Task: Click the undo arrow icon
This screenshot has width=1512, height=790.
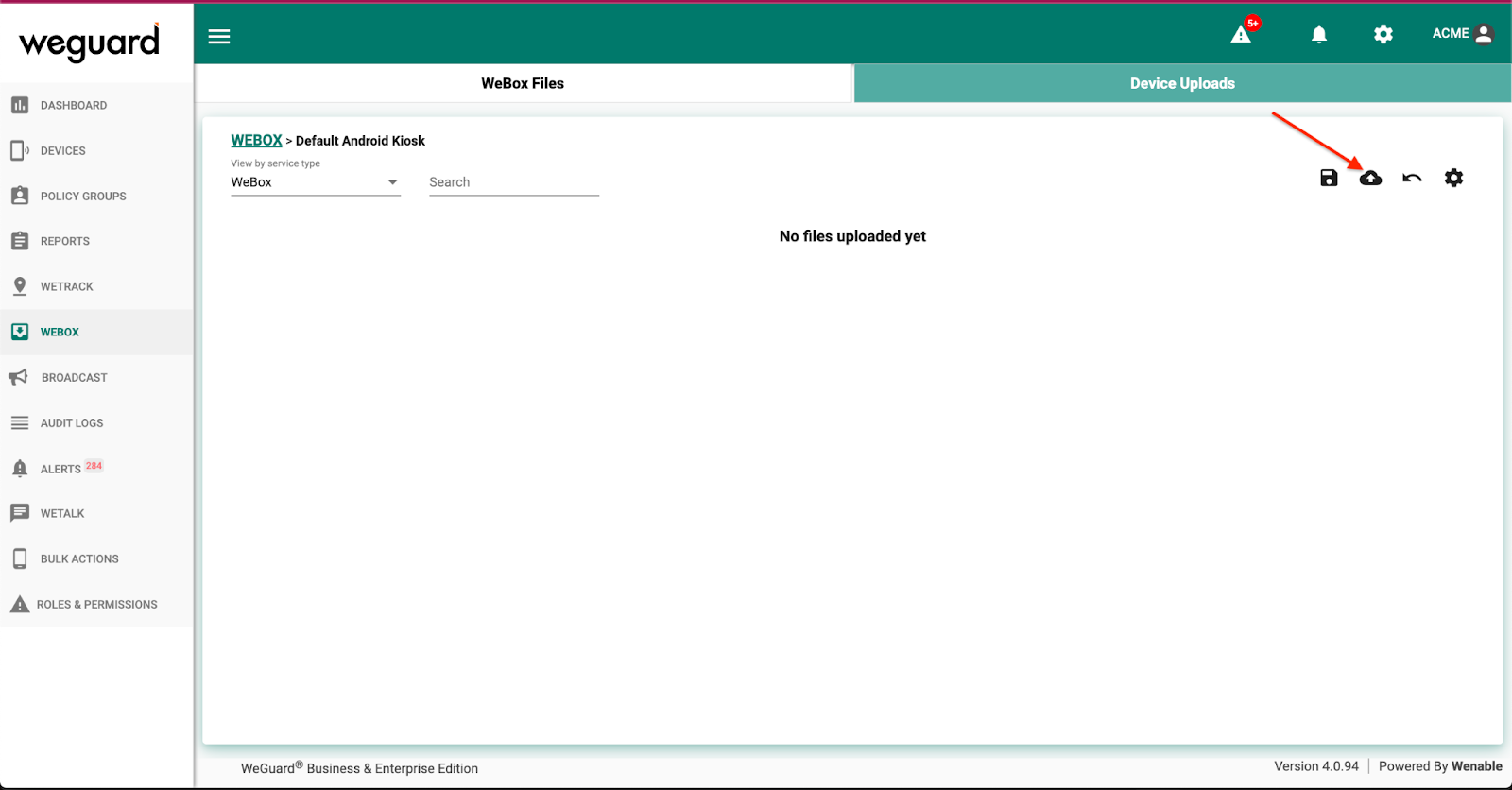Action: 1412,178
